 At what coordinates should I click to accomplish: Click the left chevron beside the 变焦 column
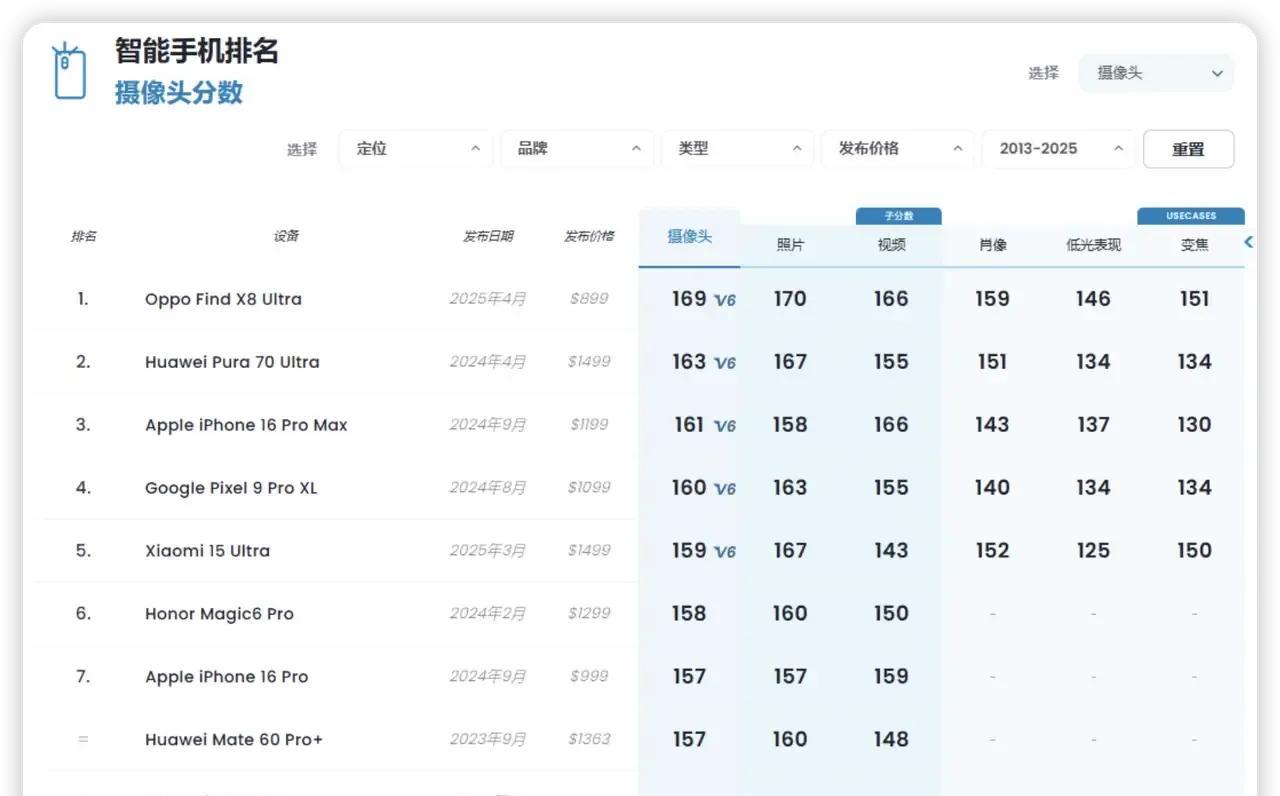pos(1248,242)
